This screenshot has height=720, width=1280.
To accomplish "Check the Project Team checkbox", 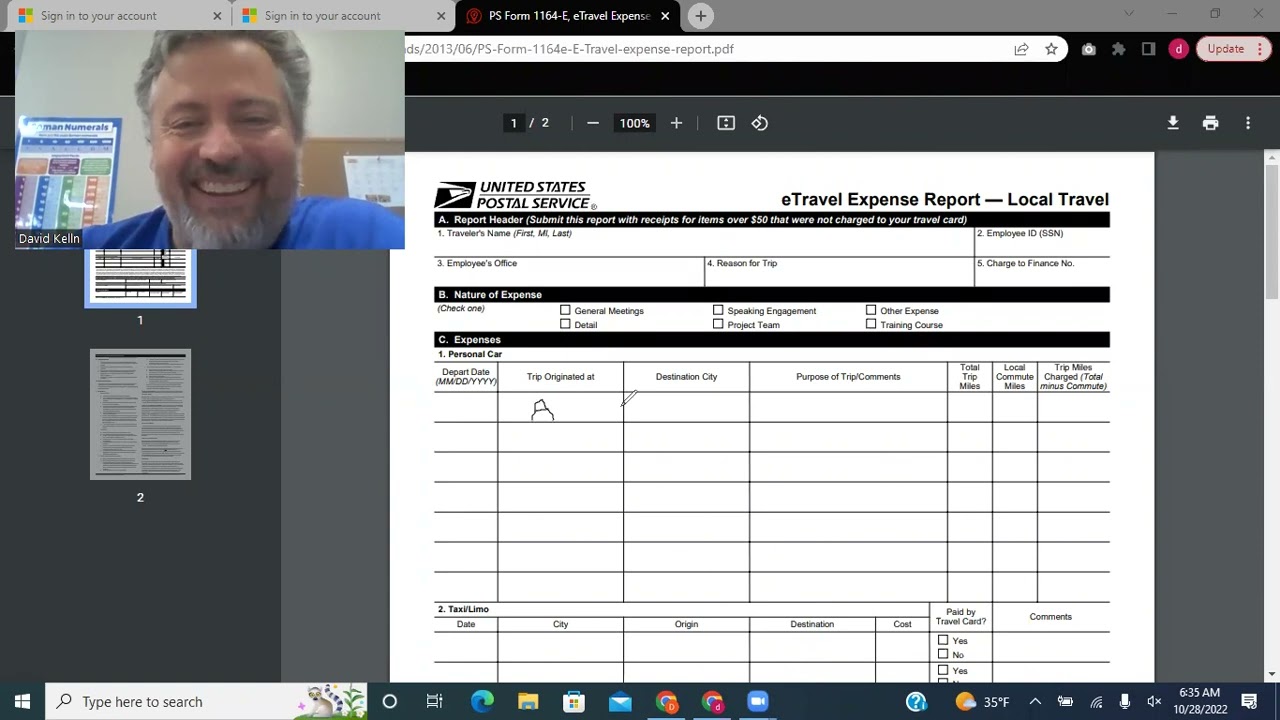I will pyautogui.click(x=718, y=324).
